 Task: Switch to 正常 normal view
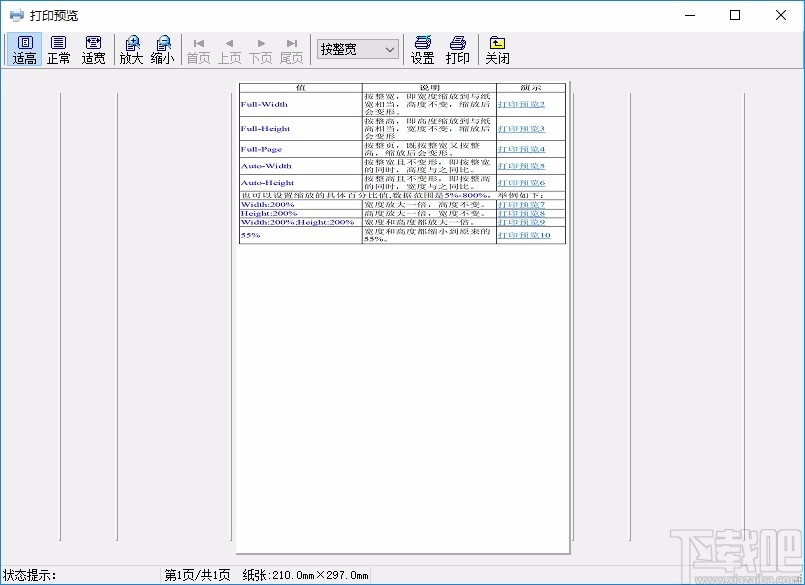pyautogui.click(x=59, y=50)
